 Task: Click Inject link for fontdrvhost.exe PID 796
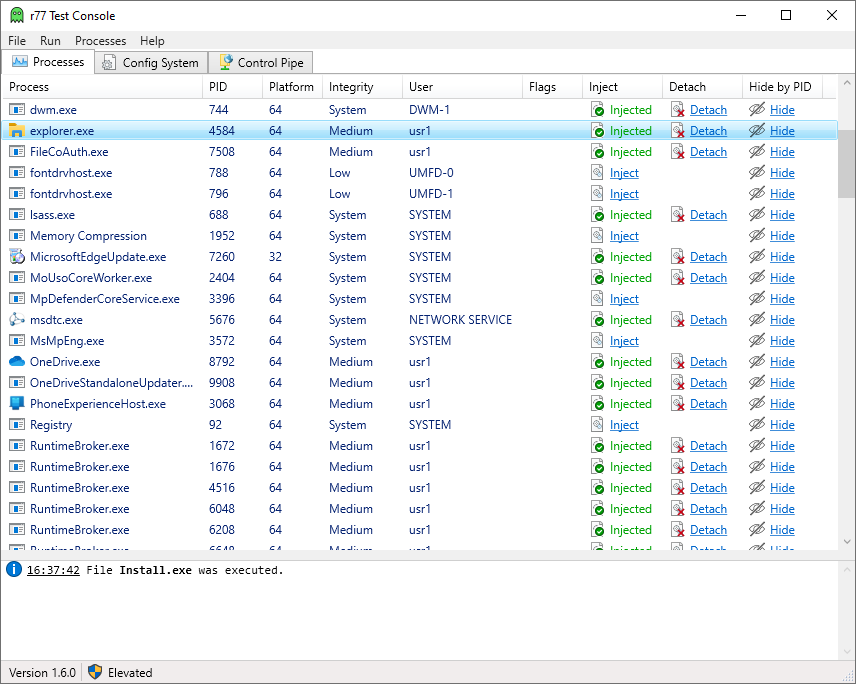tap(624, 194)
